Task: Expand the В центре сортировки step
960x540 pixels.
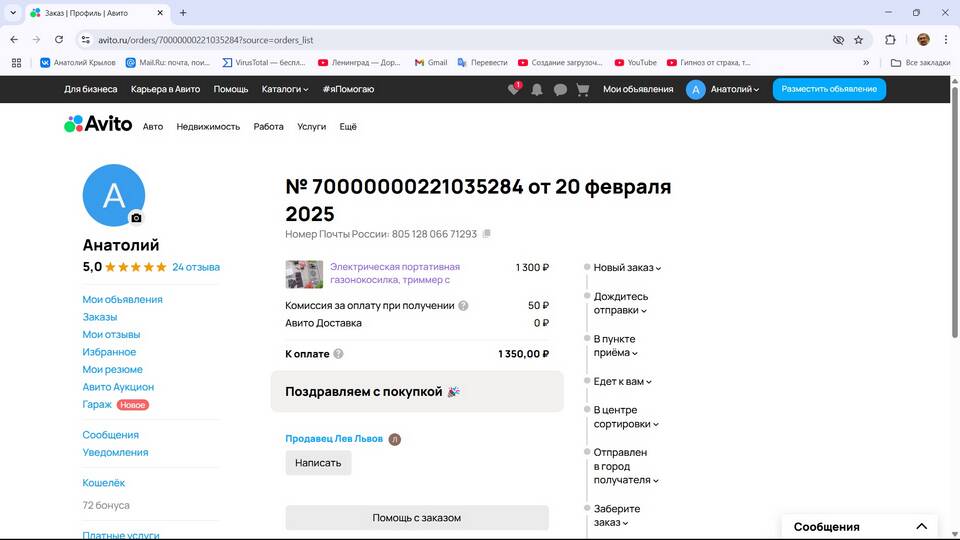Action: tap(626, 417)
